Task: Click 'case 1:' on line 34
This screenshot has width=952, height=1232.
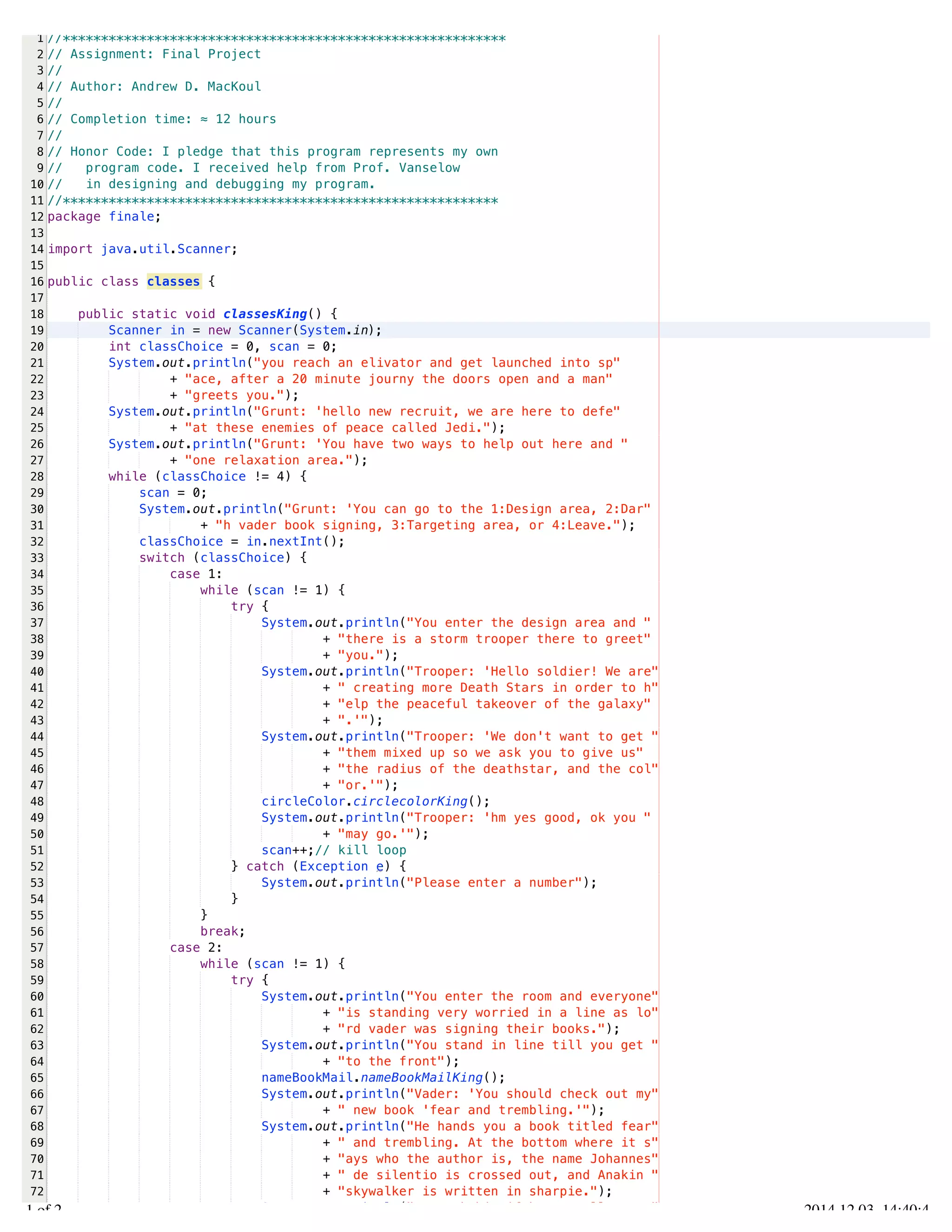Action: [196, 574]
